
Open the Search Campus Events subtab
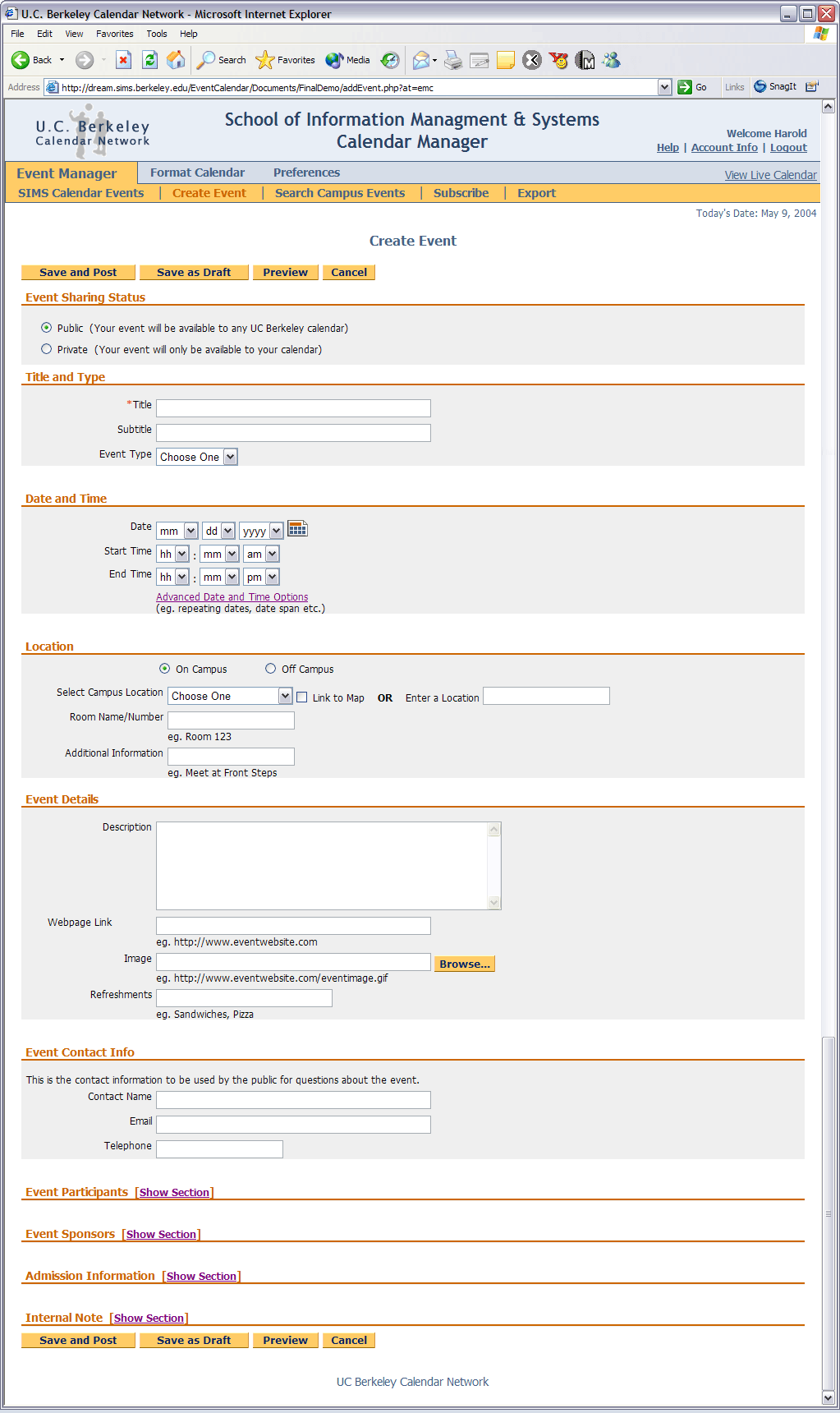tap(340, 193)
